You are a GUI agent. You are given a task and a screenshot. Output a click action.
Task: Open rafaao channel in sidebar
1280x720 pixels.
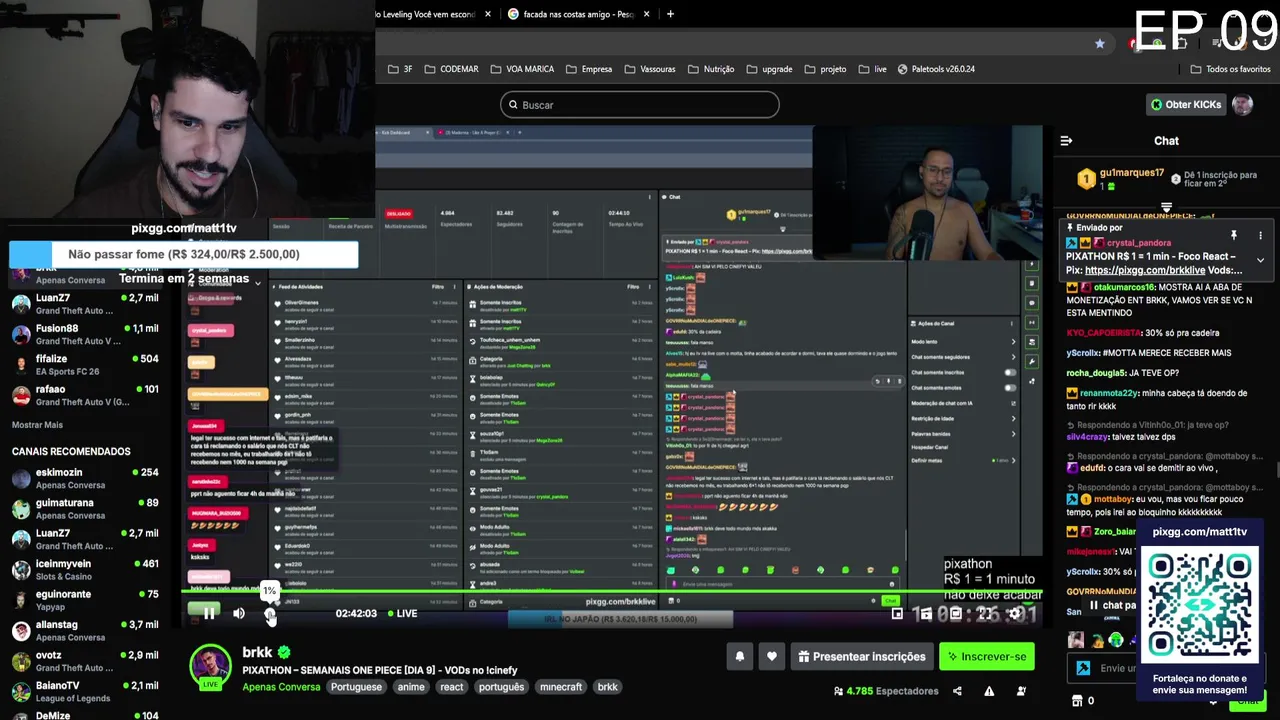coord(85,395)
